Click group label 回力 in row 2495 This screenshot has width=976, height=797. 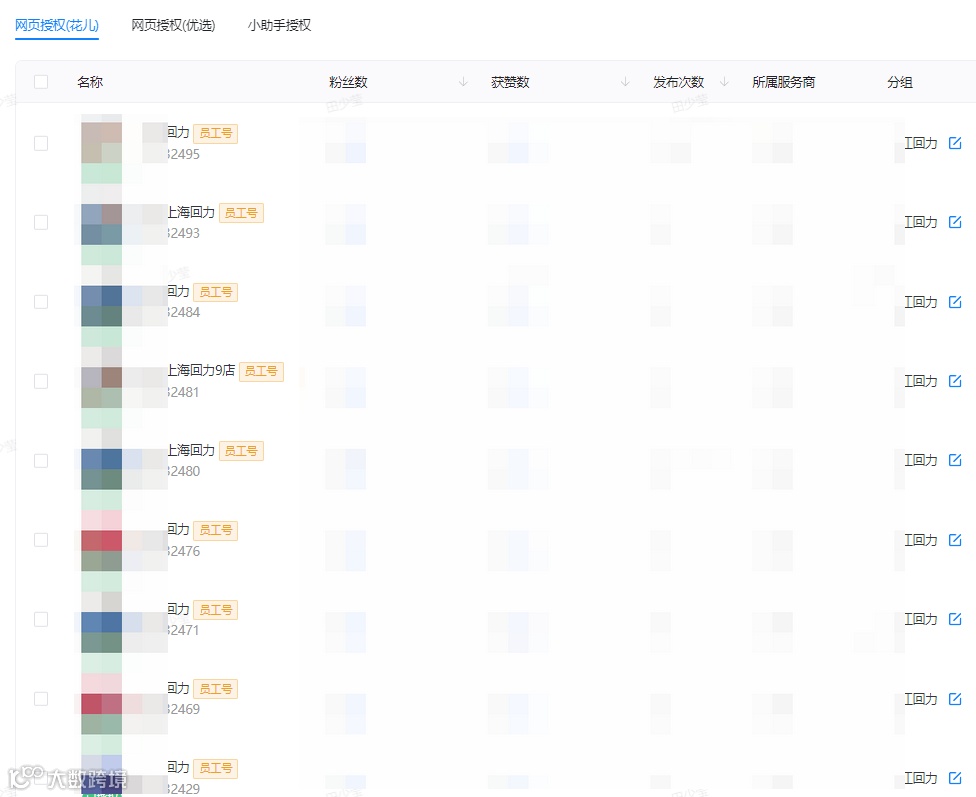[921, 143]
